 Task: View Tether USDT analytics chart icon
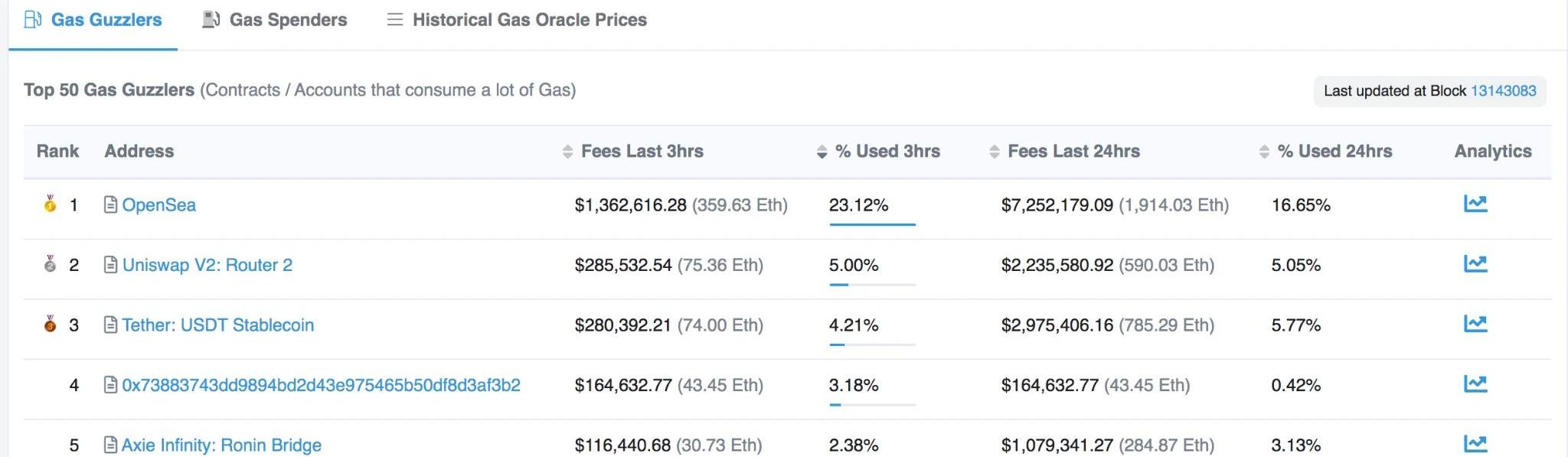point(1475,324)
